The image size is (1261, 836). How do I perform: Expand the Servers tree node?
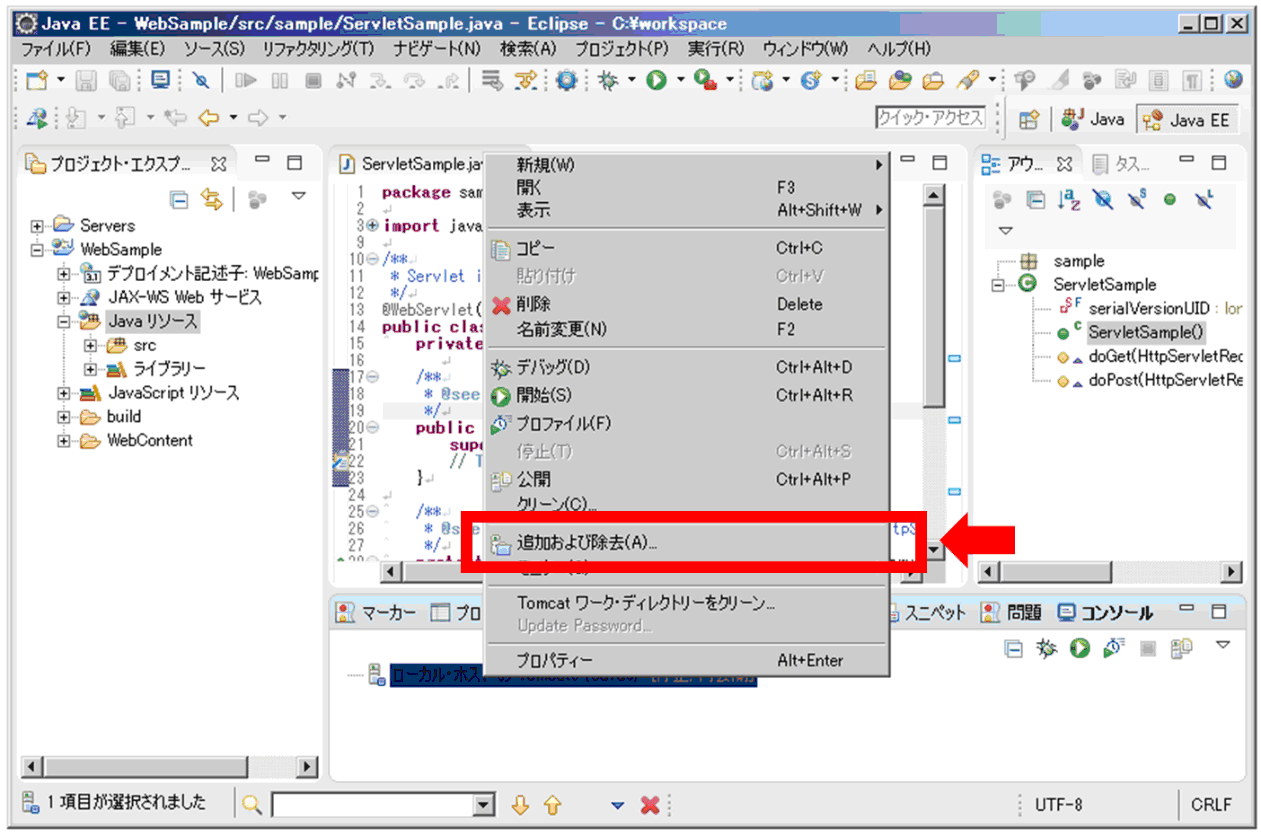point(38,226)
